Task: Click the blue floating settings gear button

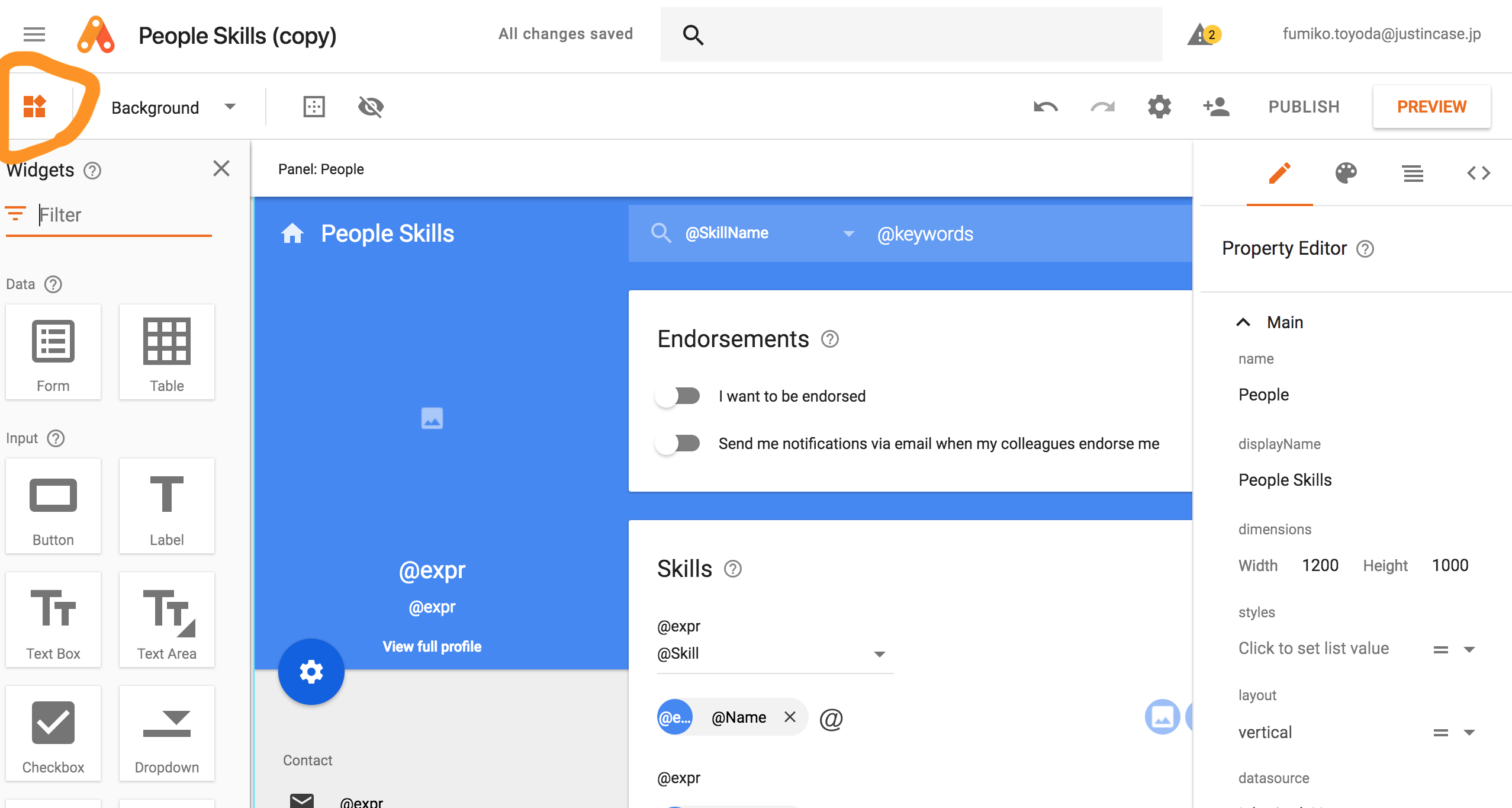Action: coord(311,672)
